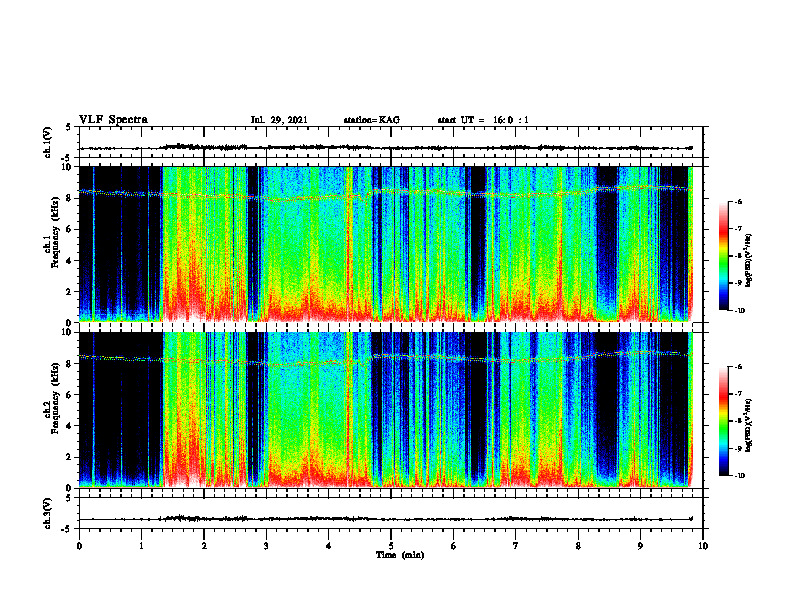Click the "Time (min)" x-axis label
The image size is (792, 612).
click(x=400, y=555)
